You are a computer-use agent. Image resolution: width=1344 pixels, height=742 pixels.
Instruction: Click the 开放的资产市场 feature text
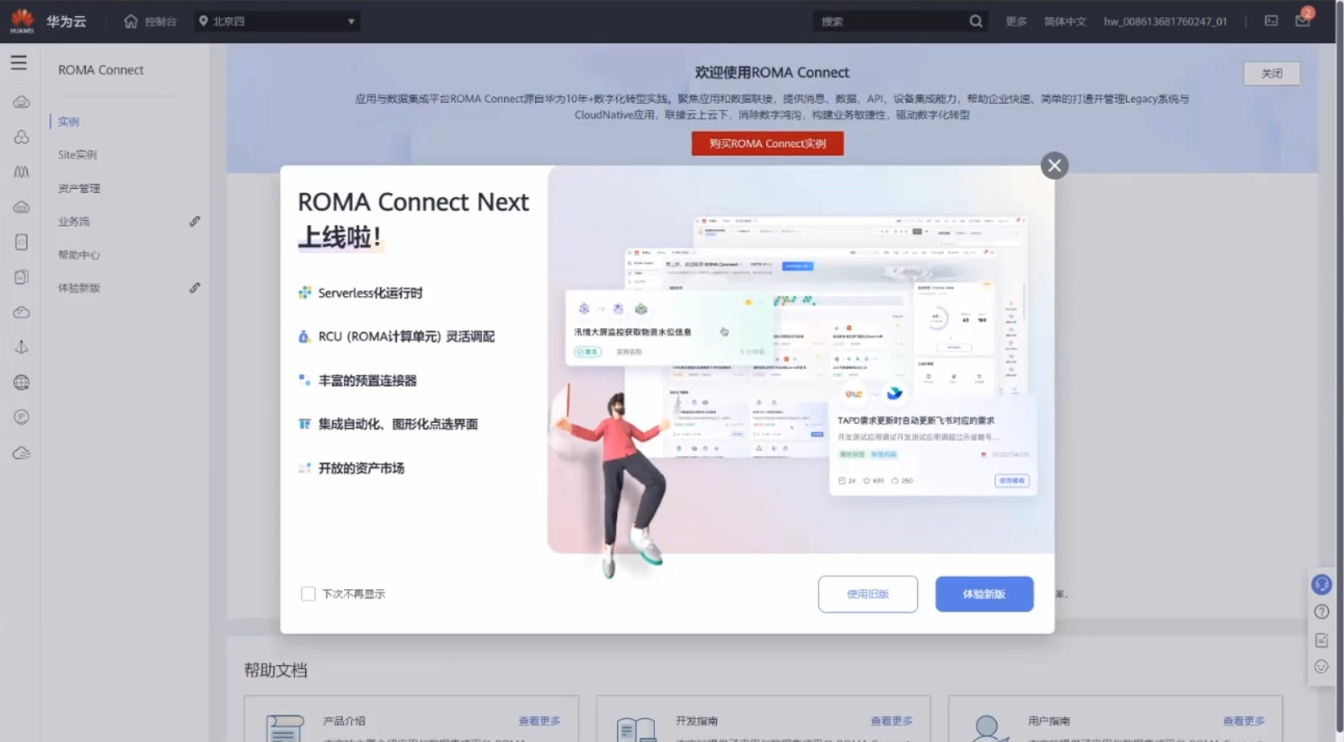coord(361,468)
